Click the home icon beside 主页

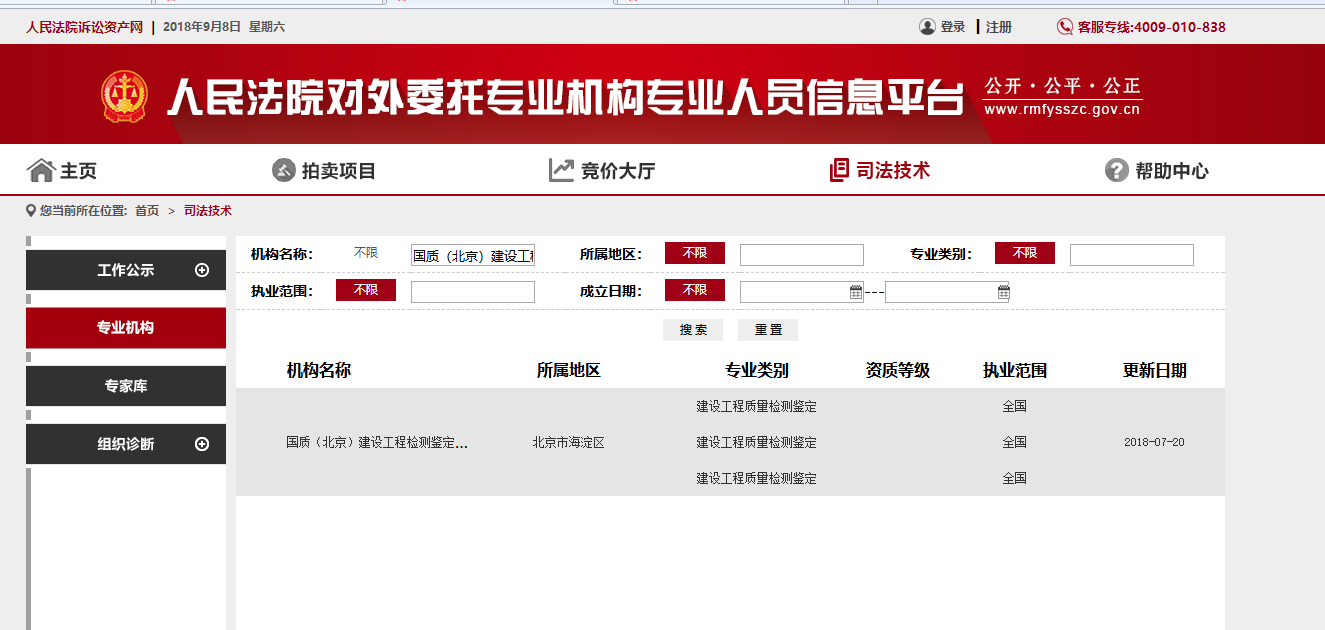40,171
